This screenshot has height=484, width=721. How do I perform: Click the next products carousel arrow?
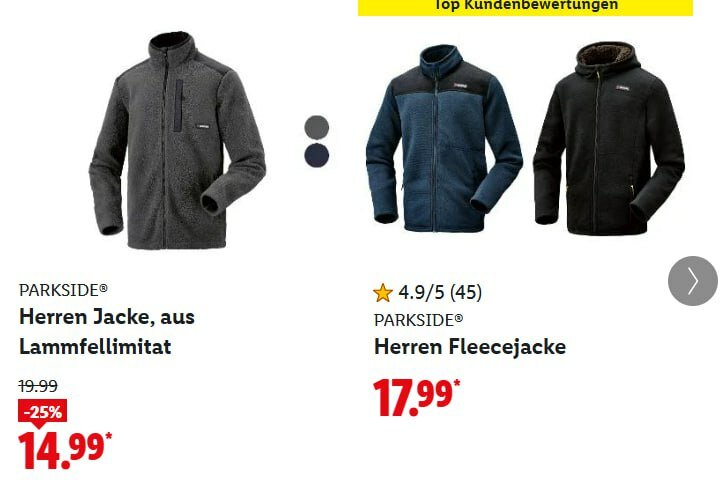692,281
